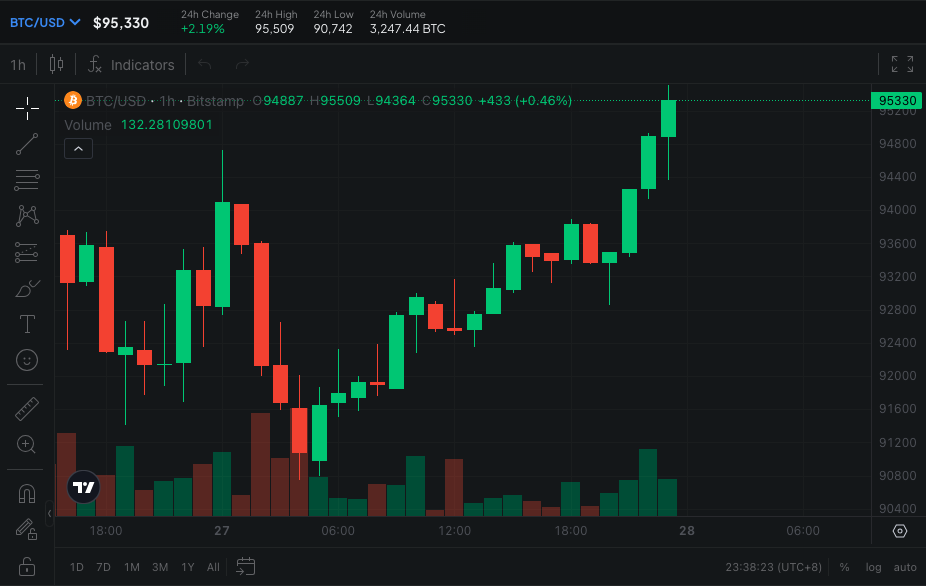Open the candlestick chart style selector

[56, 65]
